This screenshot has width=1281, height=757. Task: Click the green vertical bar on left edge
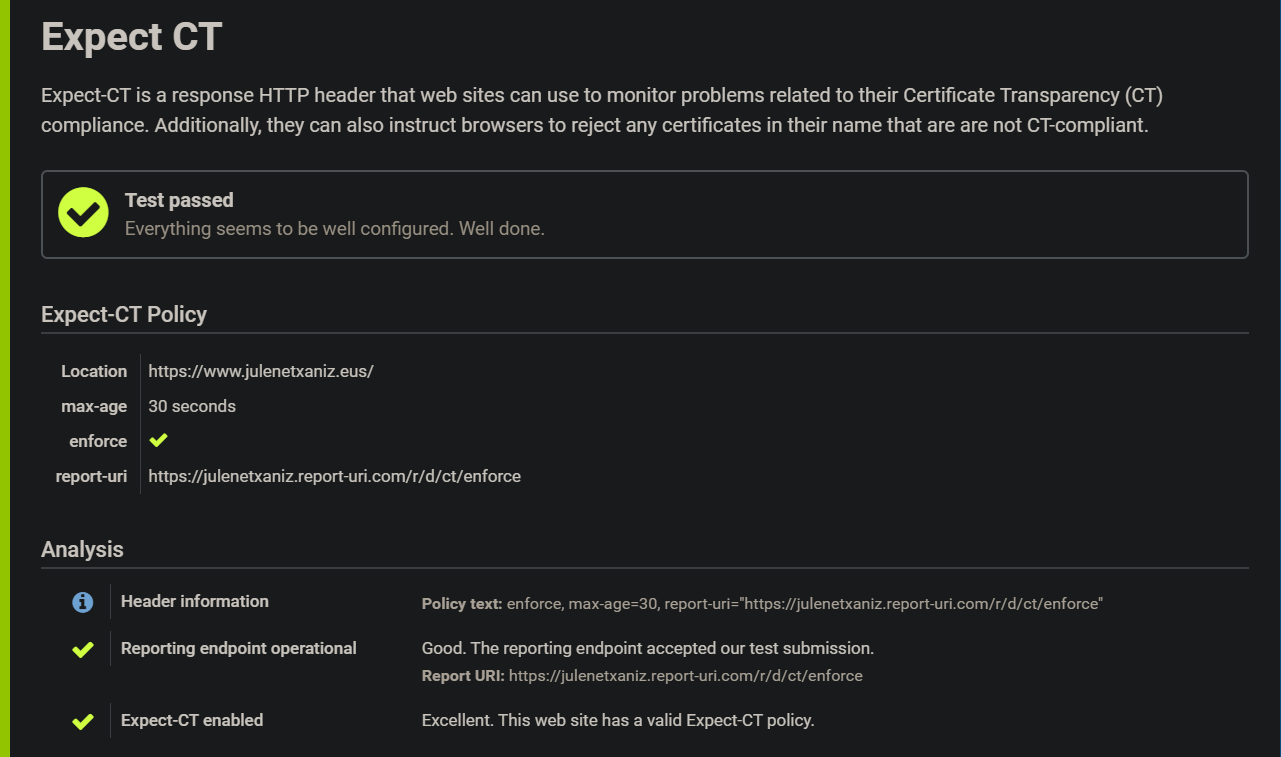5,378
